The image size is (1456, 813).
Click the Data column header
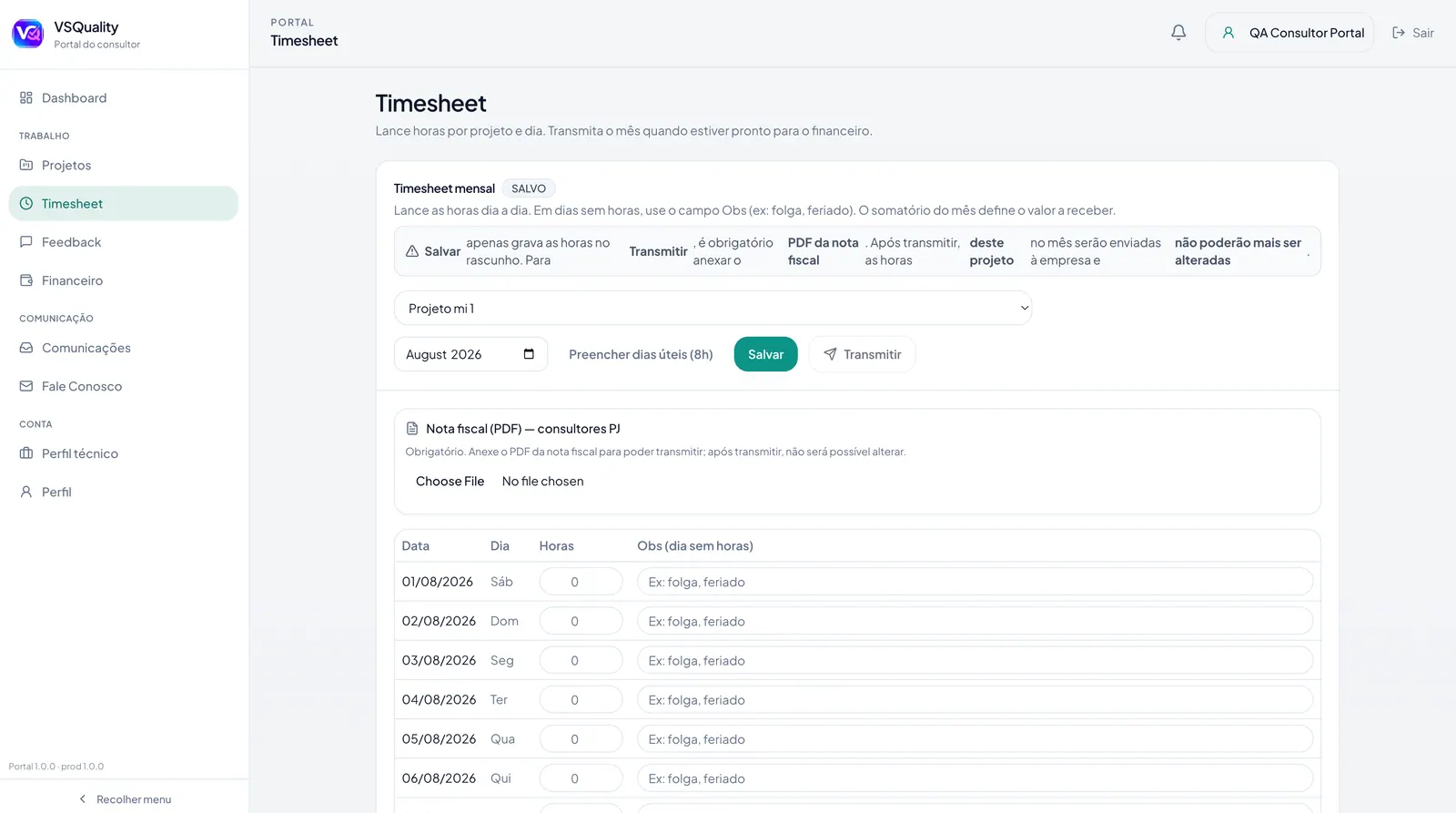416,545
